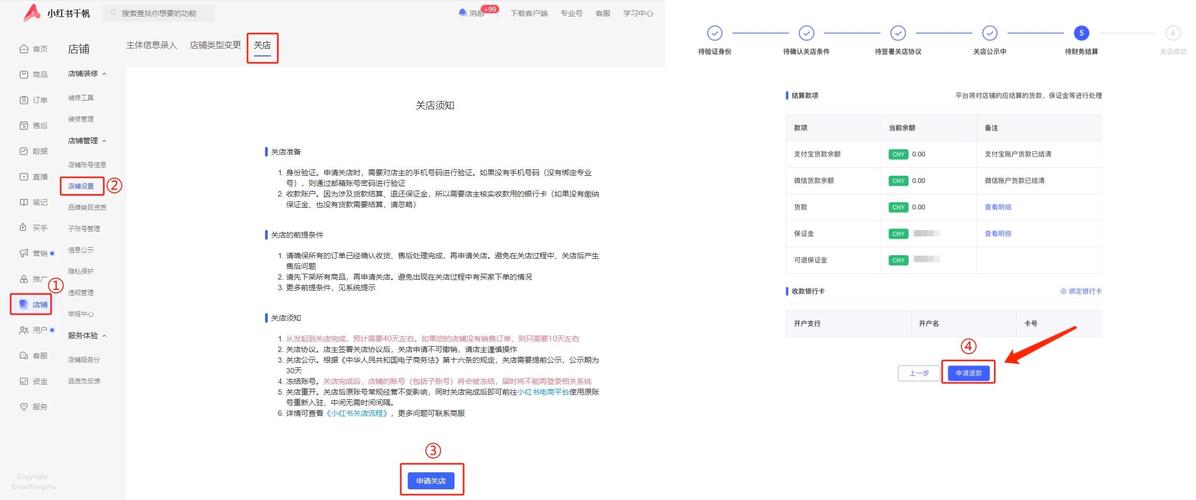Viewport: 1196px width, 500px height.
Task: Open 店铺设置 menu item
Action: click(81, 186)
